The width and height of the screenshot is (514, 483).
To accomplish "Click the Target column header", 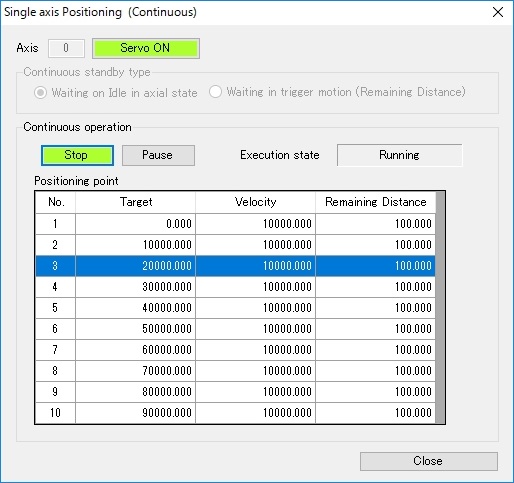I will coord(135,202).
